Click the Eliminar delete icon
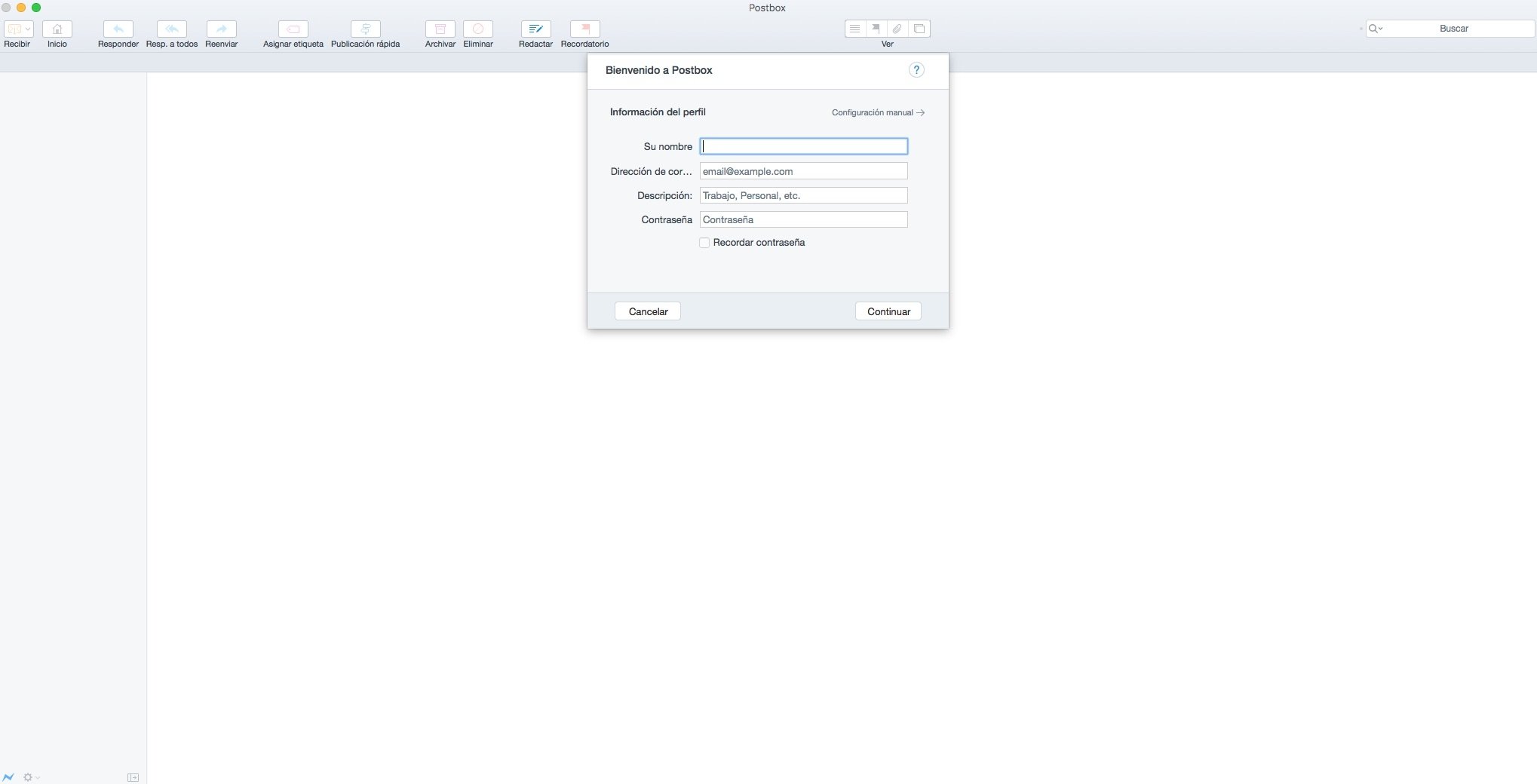 pos(478,29)
